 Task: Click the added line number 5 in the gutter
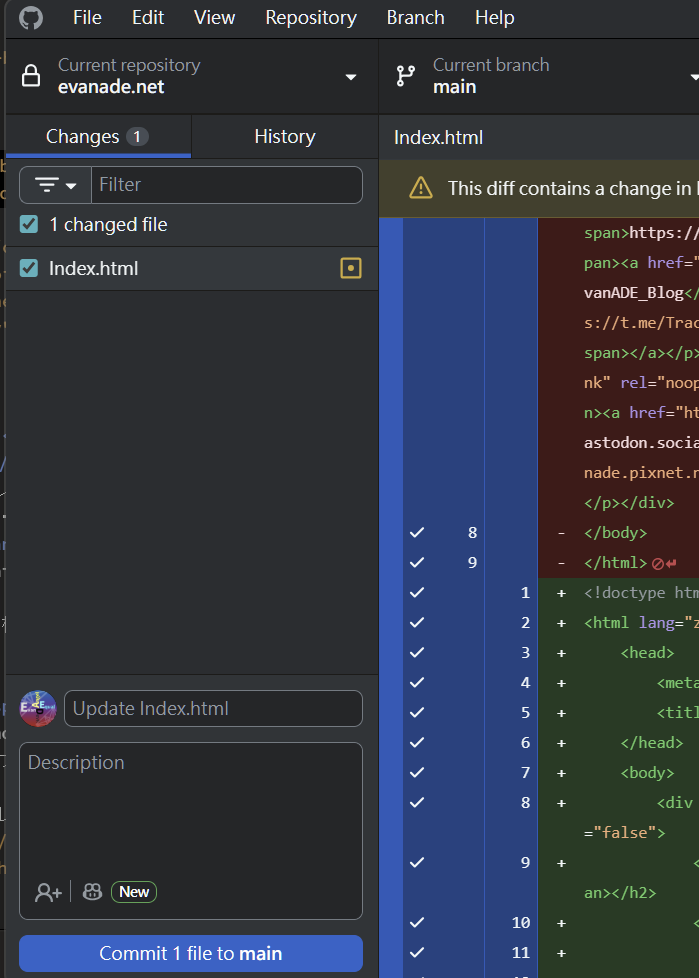click(525, 712)
